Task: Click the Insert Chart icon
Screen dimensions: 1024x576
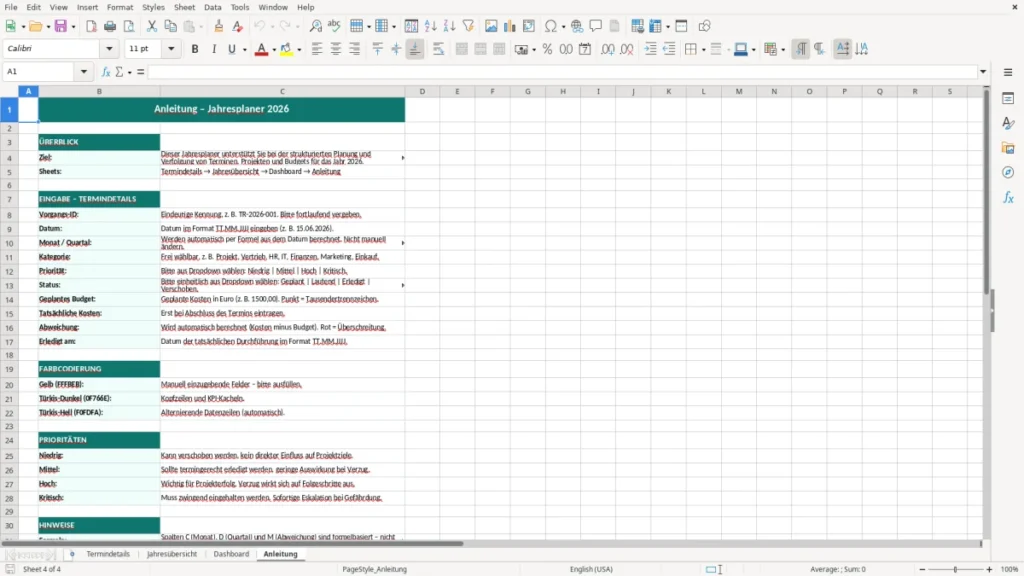Action: click(509, 26)
